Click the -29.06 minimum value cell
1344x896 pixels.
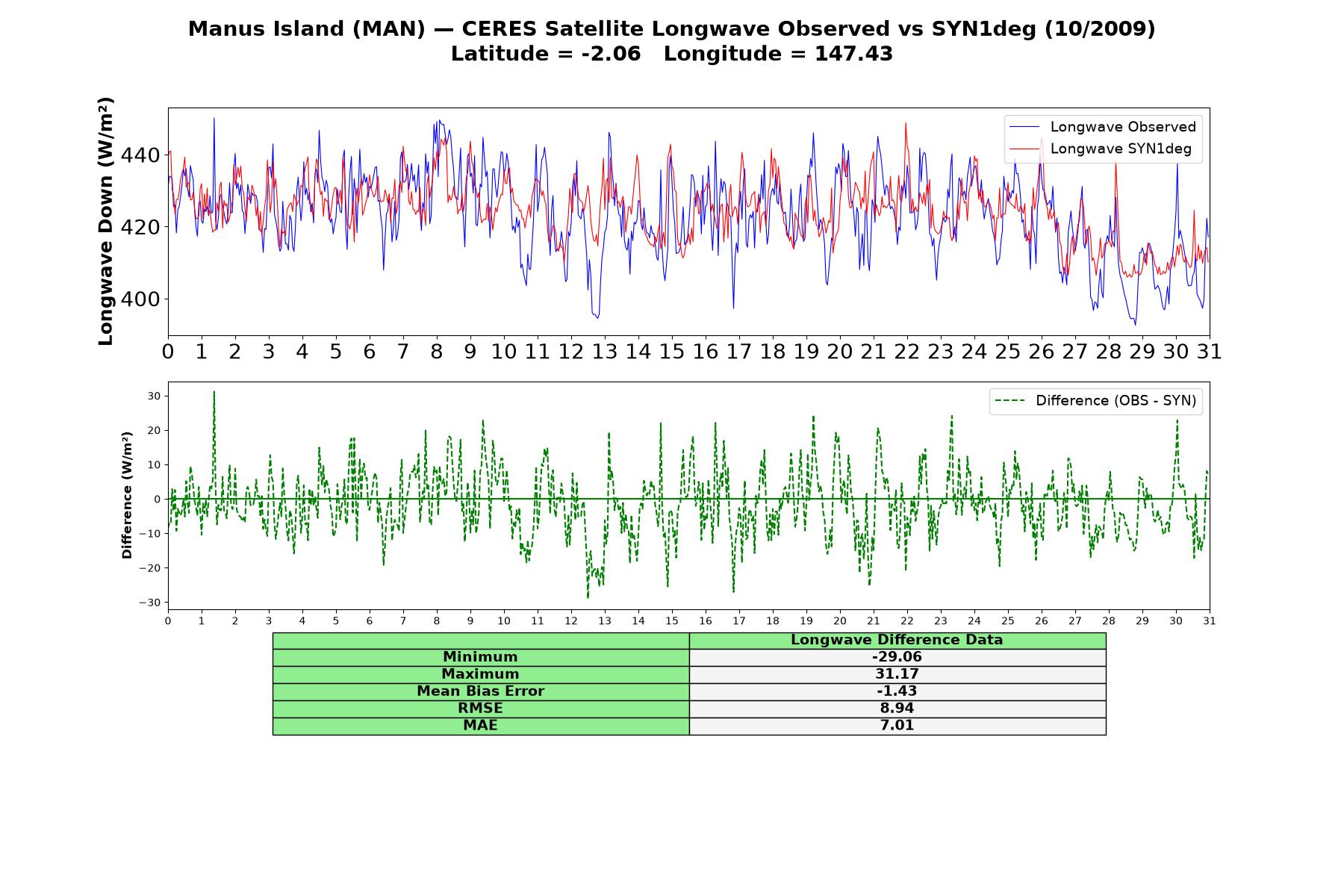(897, 657)
